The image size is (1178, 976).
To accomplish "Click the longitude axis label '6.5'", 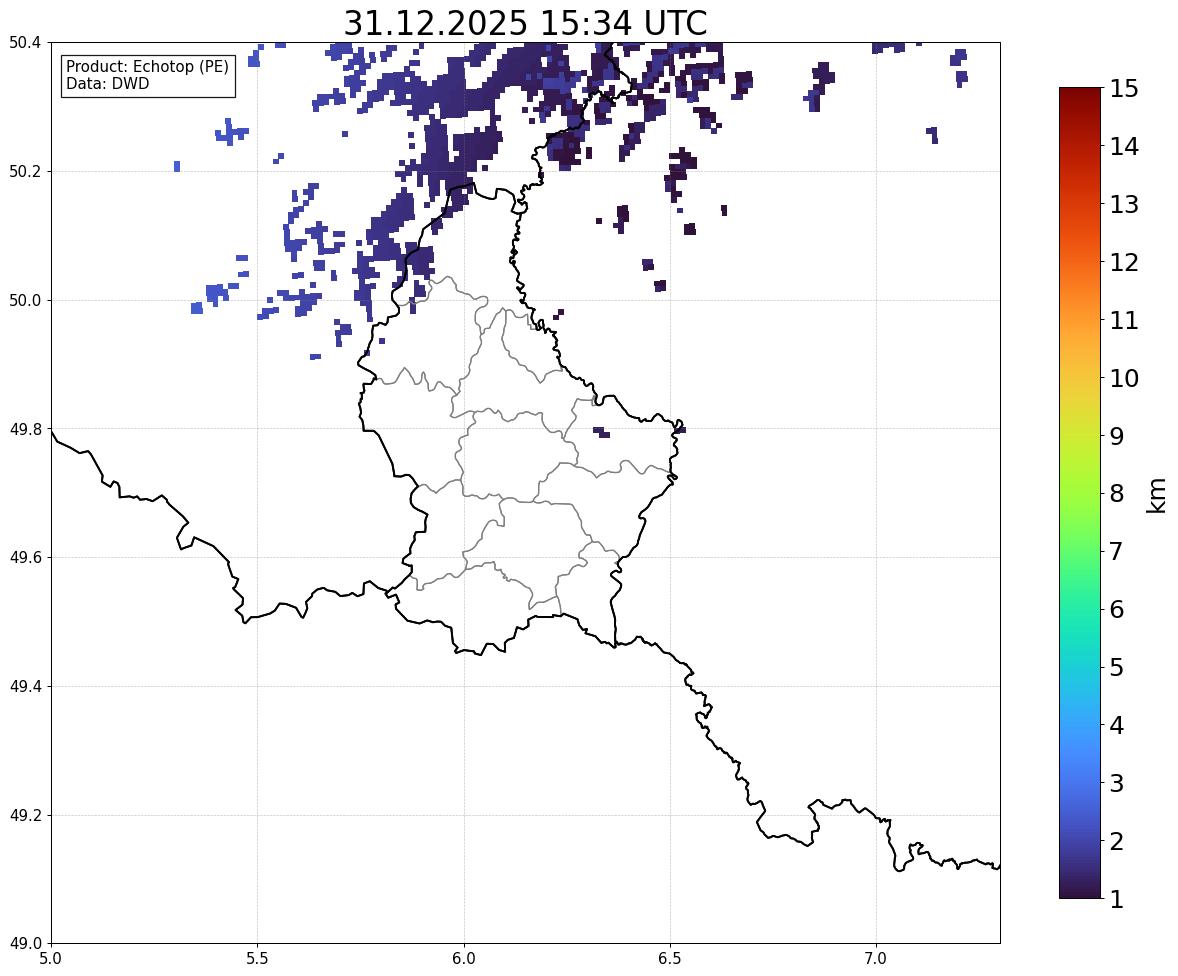I will click(670, 959).
